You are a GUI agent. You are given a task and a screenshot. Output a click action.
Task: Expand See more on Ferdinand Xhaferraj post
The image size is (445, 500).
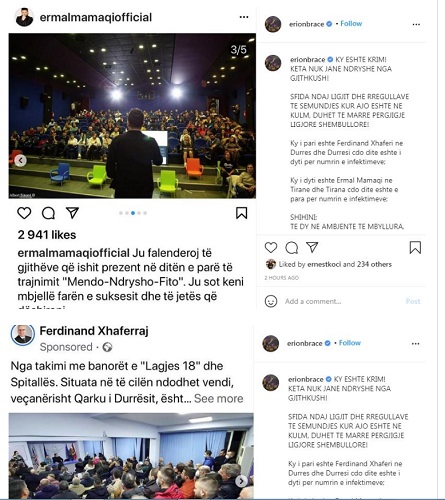pos(219,398)
